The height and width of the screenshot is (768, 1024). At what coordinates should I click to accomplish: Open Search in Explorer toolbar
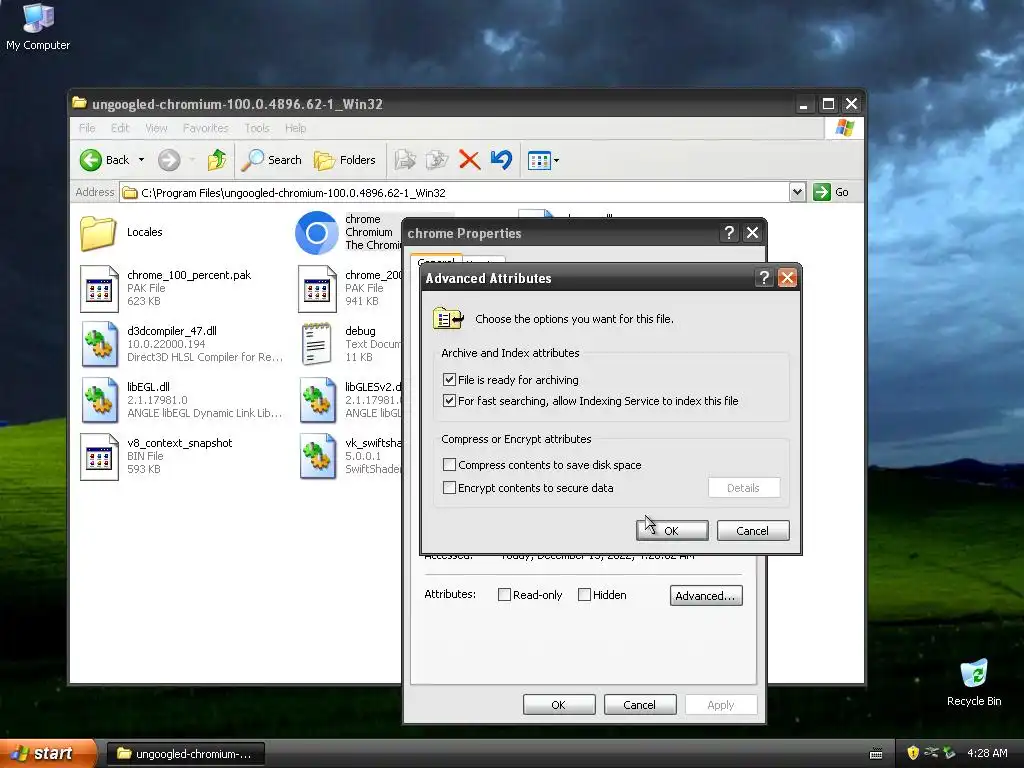(x=272, y=160)
